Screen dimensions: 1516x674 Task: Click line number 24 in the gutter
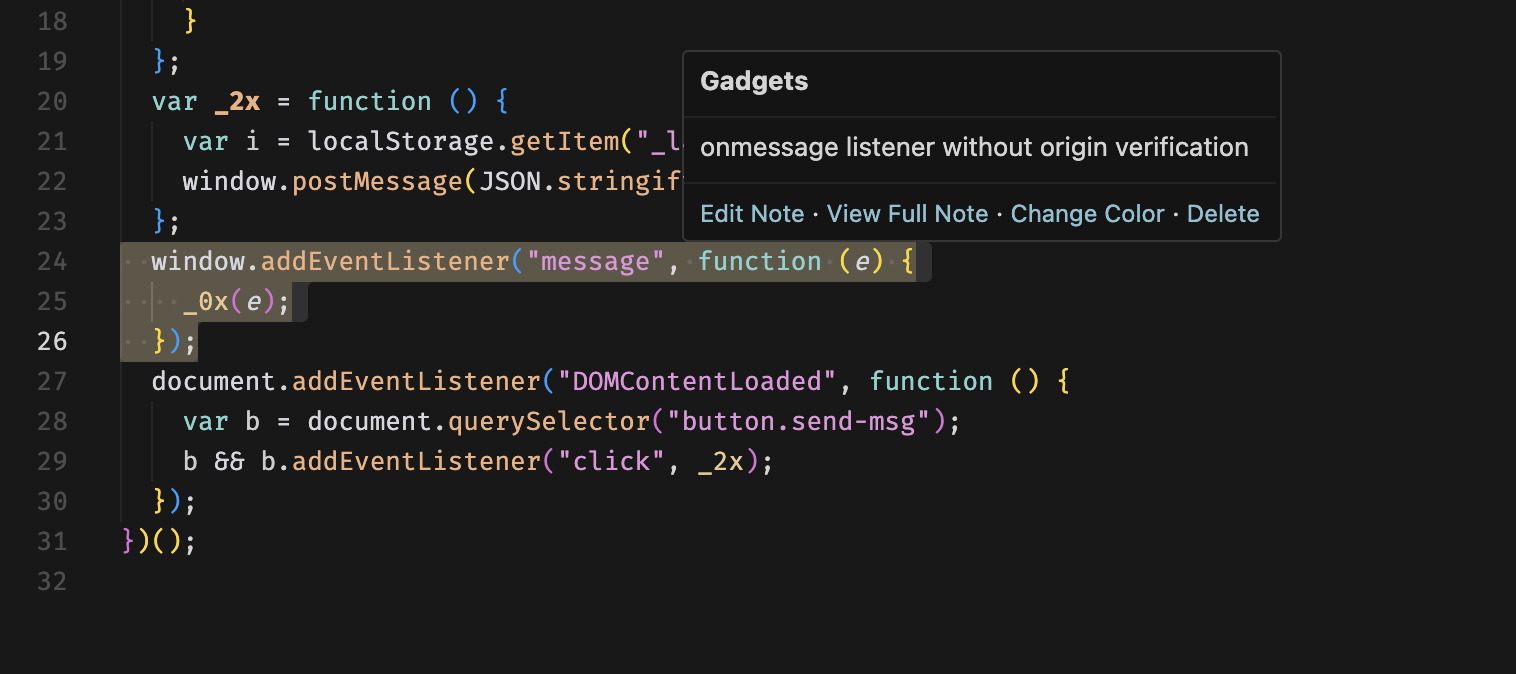52,261
